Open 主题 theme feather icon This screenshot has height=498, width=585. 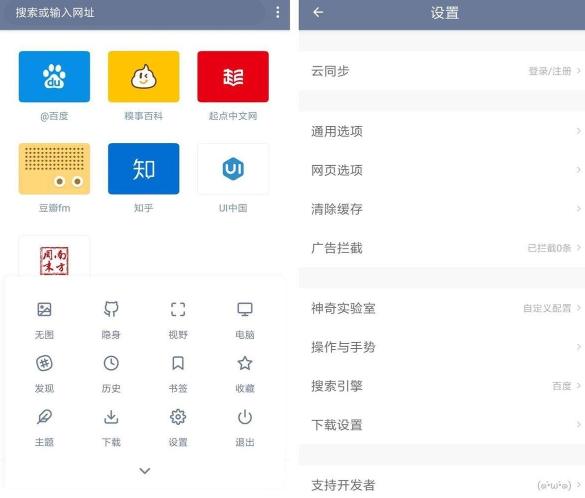(x=44, y=417)
